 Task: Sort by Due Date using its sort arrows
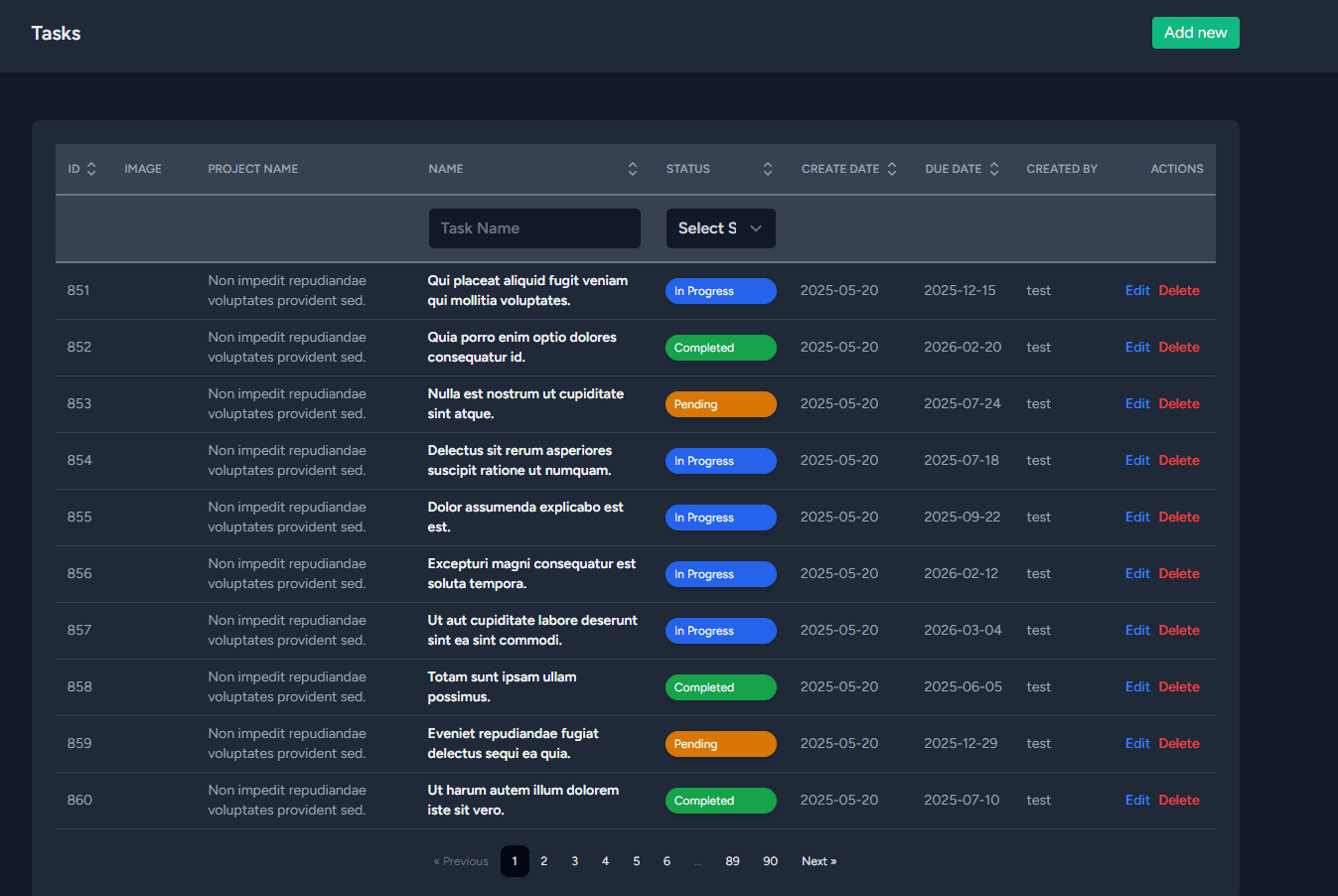pyautogui.click(x=996, y=168)
